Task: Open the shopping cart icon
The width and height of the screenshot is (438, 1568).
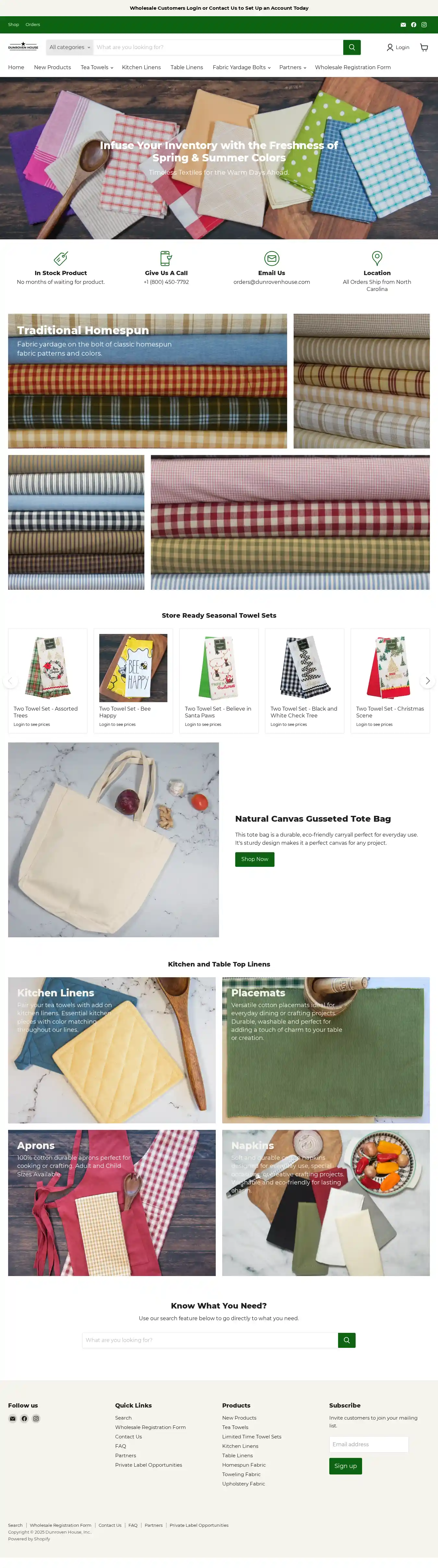Action: (x=424, y=47)
